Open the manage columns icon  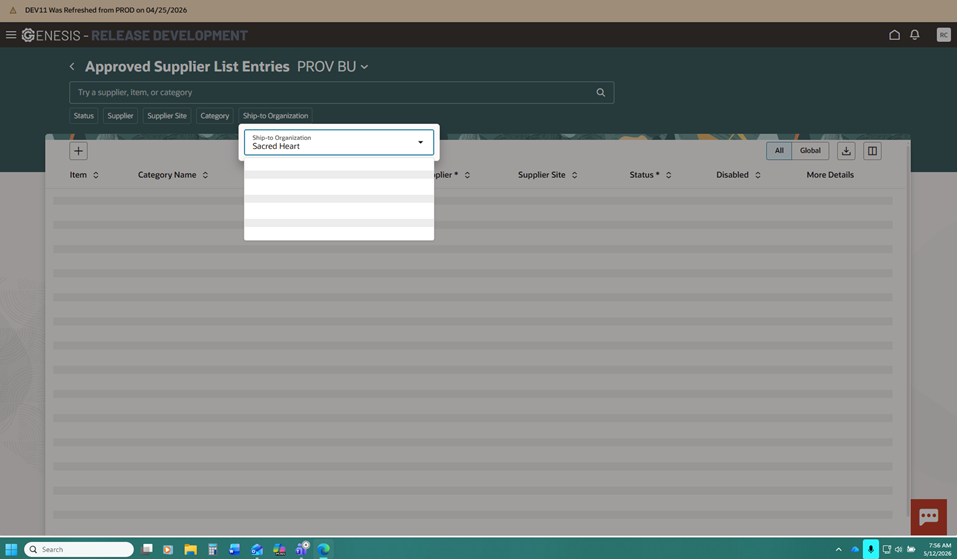pyautogui.click(x=872, y=151)
